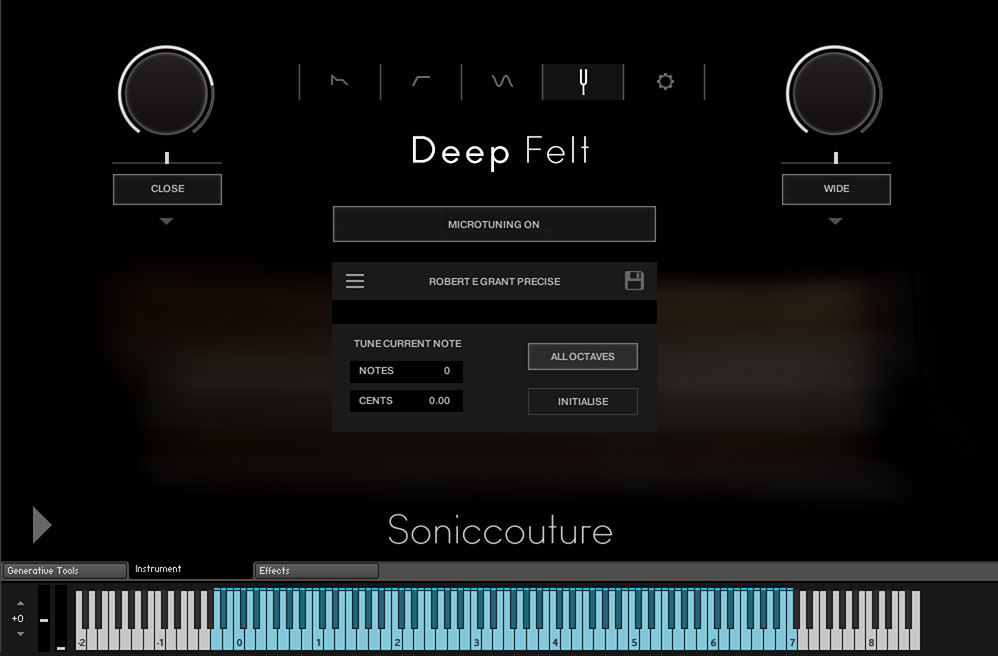The image size is (998, 656).
Task: Click INITIALISE to reset tuning
Action: click(582, 401)
